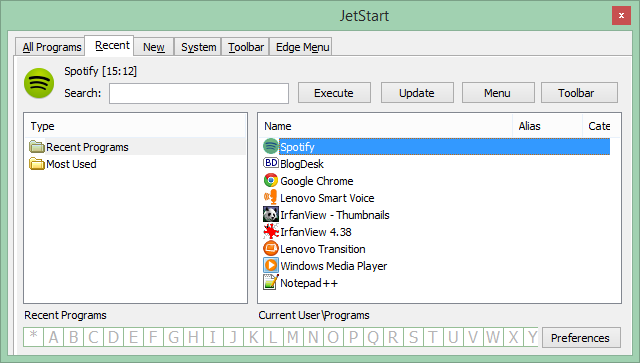
Task: Open Preferences
Action: point(581,338)
